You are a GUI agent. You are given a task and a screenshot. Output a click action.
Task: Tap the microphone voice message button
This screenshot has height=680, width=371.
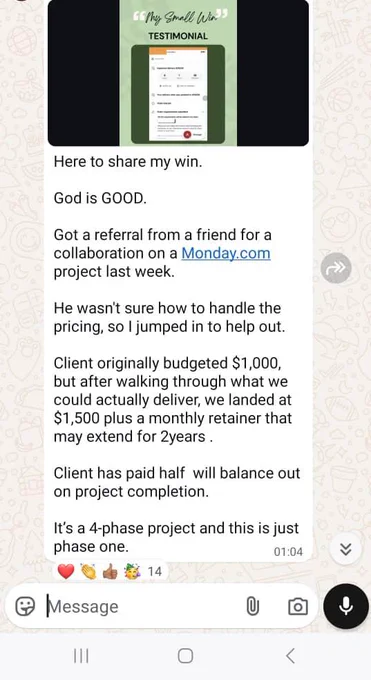tap(346, 606)
